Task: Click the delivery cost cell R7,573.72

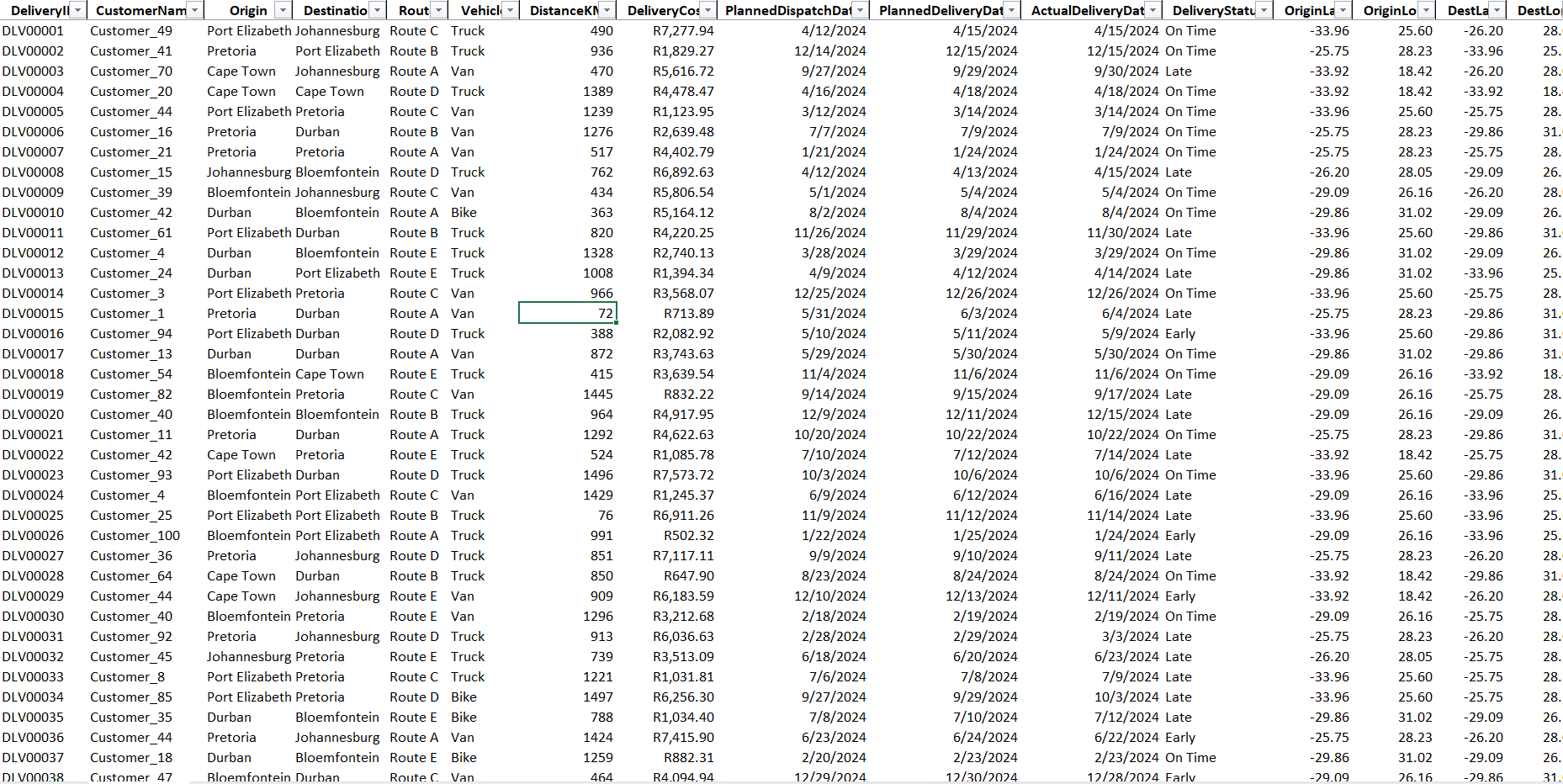Action: click(x=683, y=475)
